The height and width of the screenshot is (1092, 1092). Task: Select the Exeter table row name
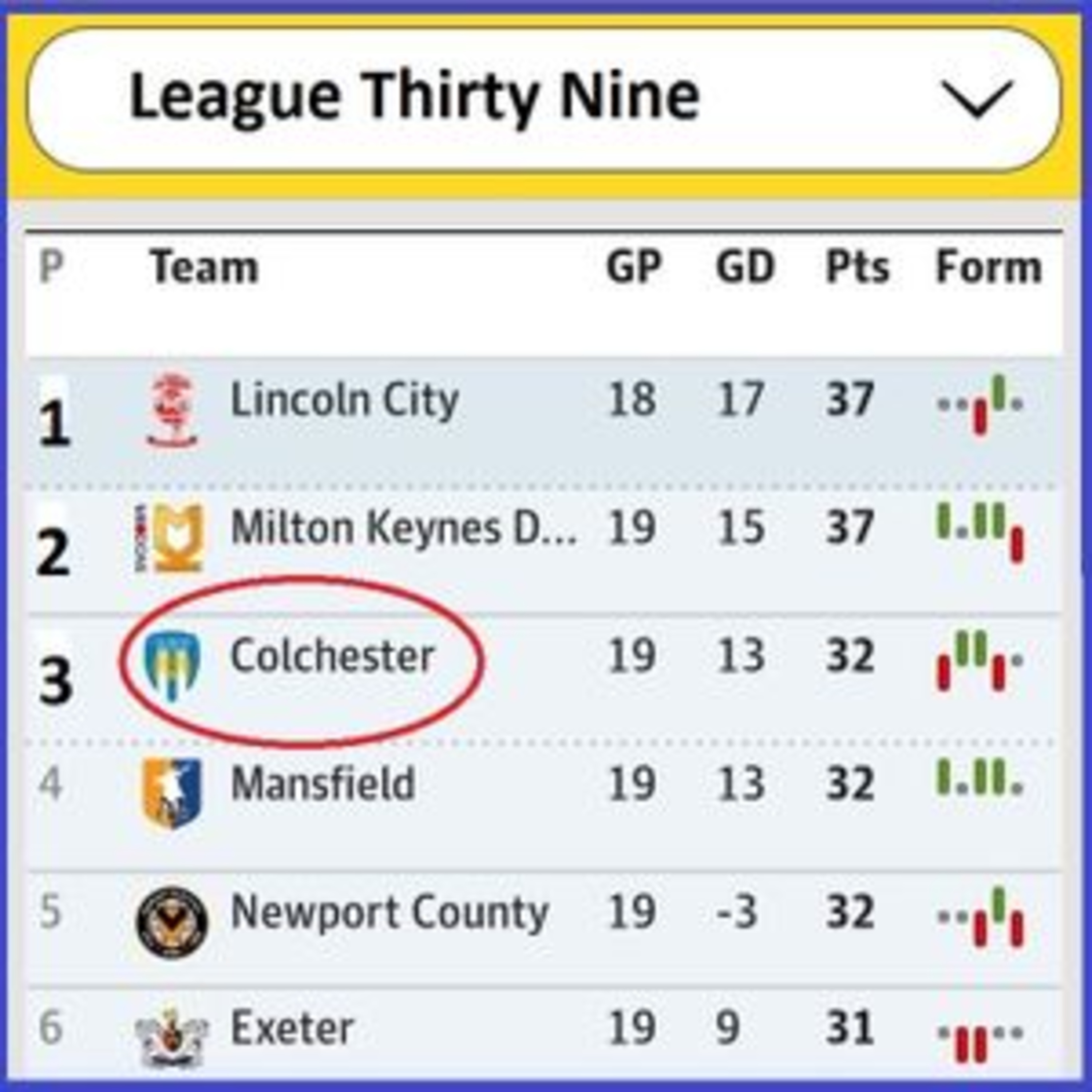pyautogui.click(x=292, y=1028)
